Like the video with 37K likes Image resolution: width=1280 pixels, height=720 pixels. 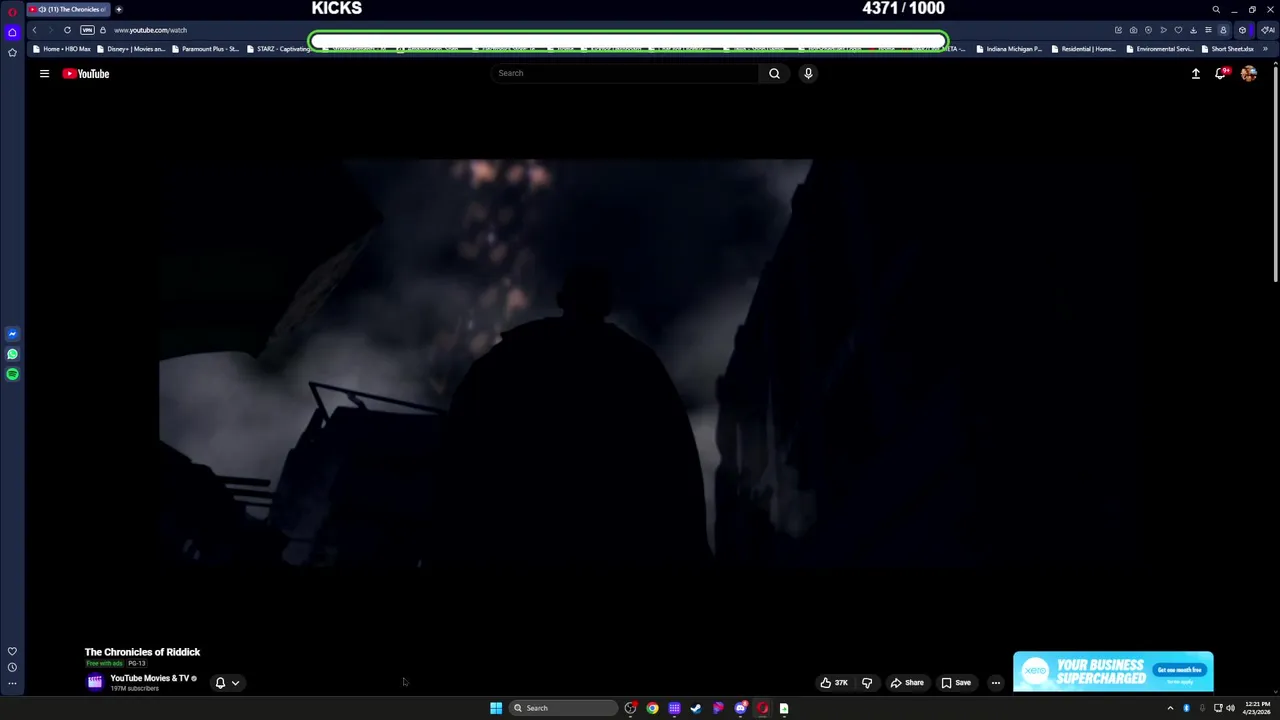click(834, 683)
